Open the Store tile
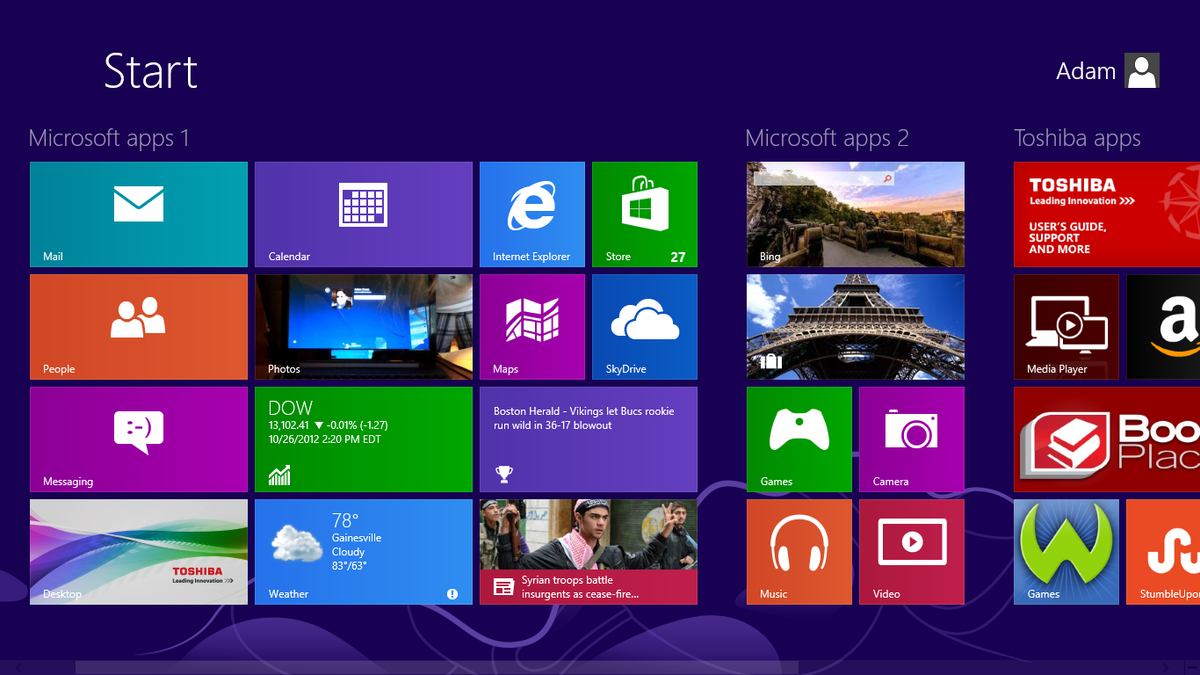The image size is (1200, 675). tap(645, 214)
